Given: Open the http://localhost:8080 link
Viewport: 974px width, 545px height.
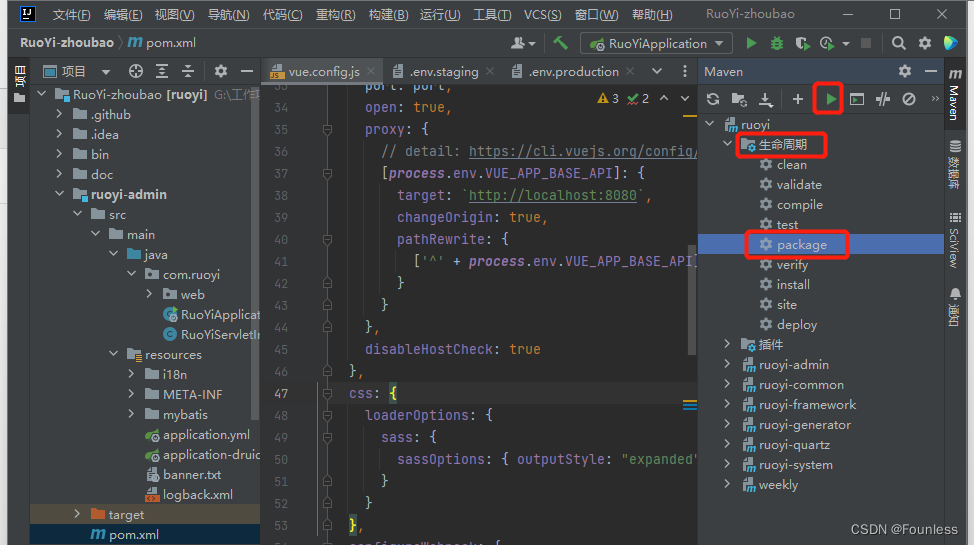Looking at the screenshot, I should click(553, 195).
